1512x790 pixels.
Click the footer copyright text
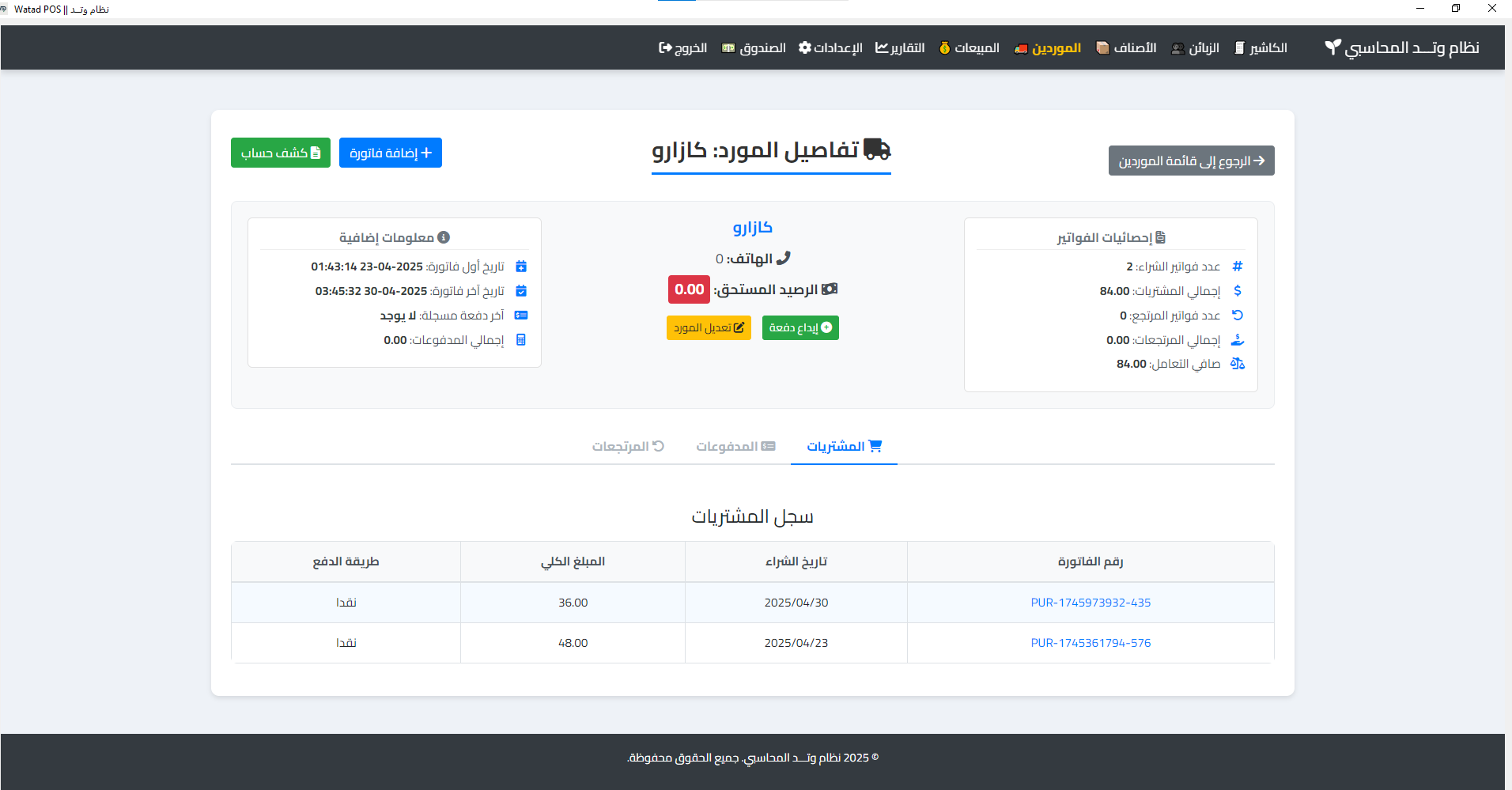753,758
